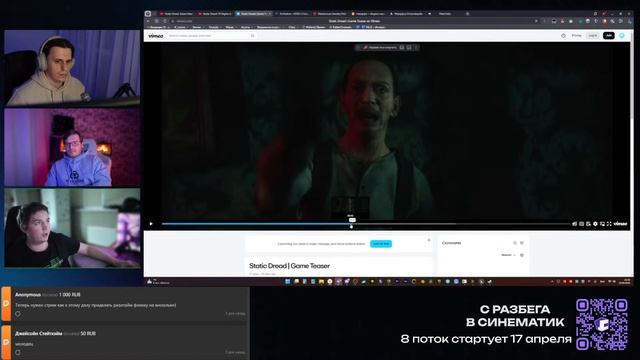Click the bottom webcam feed
This screenshot has height=360, width=640.
[x=72, y=228]
